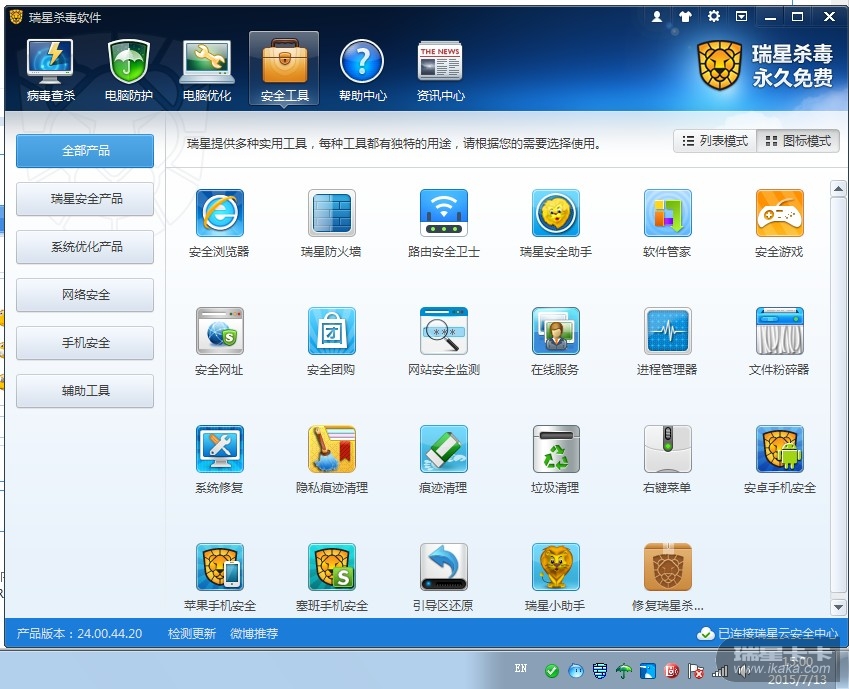
Task: Click 微博推荐 link
Action: point(254,633)
